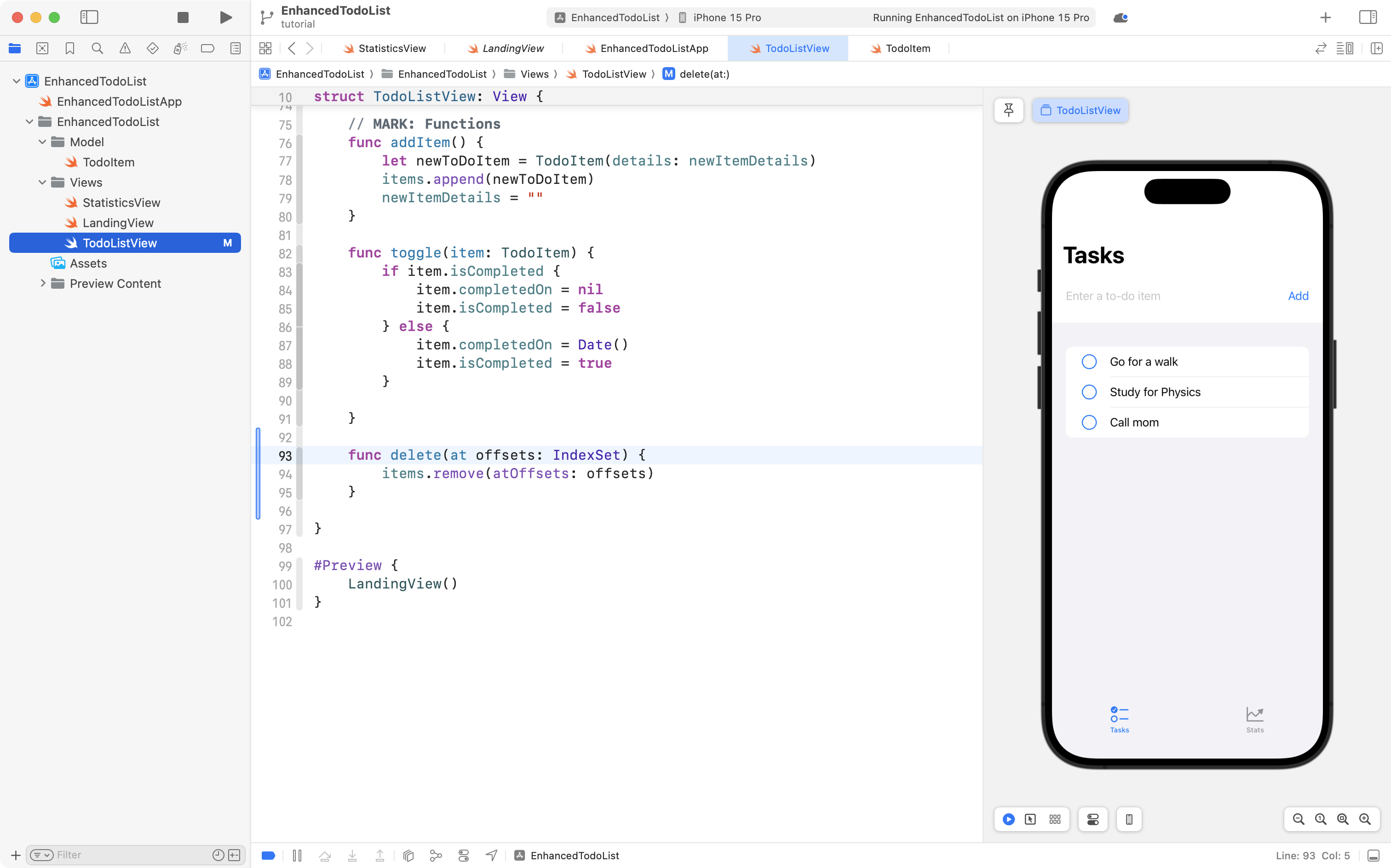Stop running EnhancedTodoList with stop button

183,17
